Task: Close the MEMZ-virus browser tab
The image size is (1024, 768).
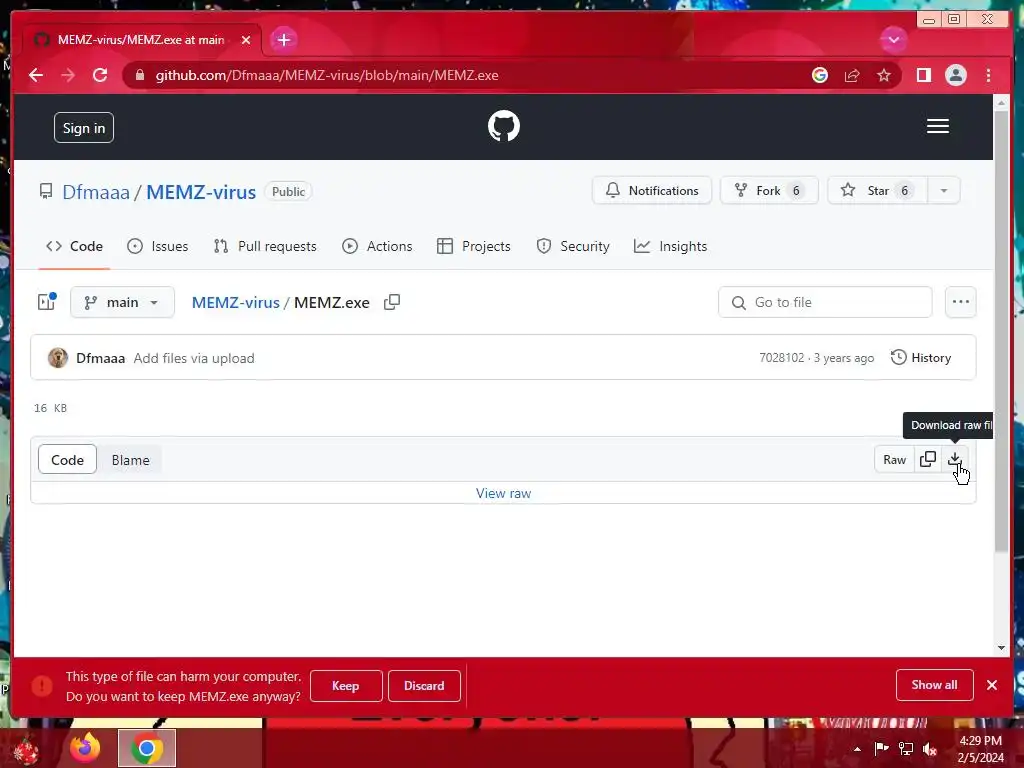Action: point(246,40)
